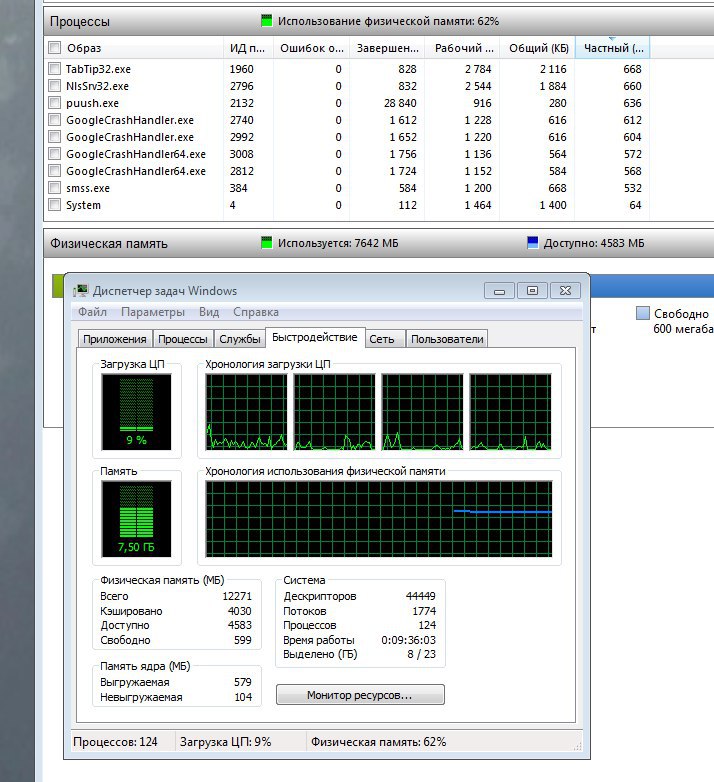Sort by the Частный column header
The height and width of the screenshot is (782, 714).
612,48
